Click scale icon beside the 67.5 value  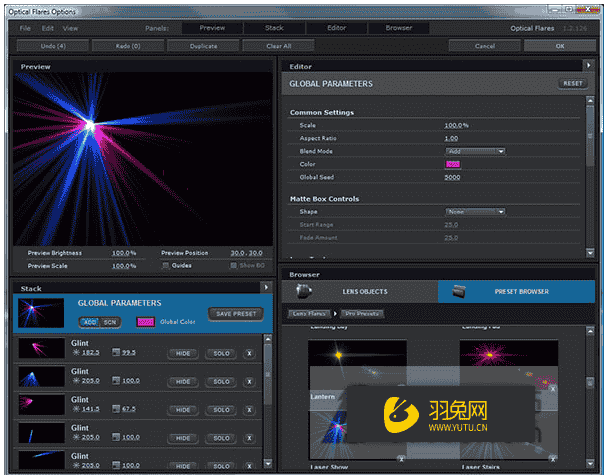(116, 409)
